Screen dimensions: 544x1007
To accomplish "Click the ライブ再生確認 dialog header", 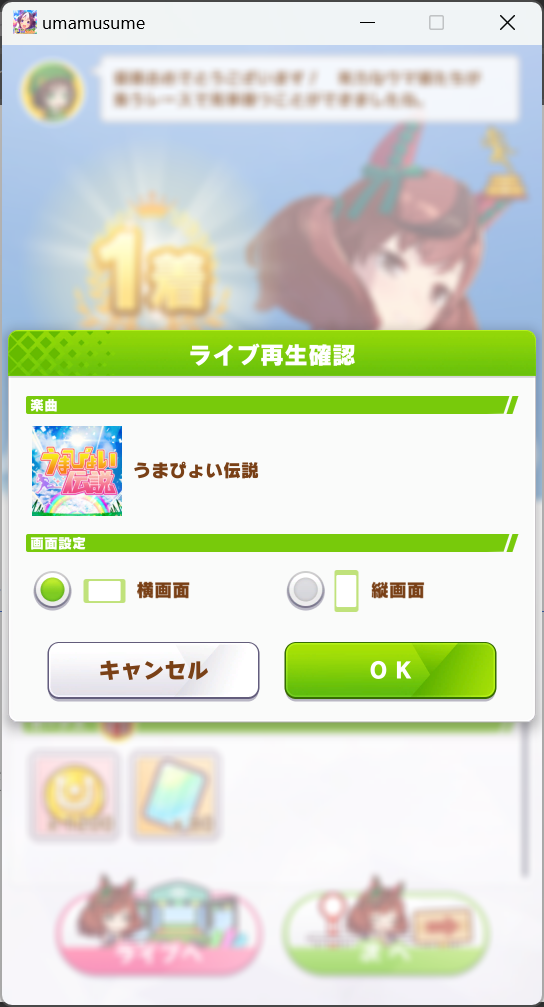I will (272, 354).
